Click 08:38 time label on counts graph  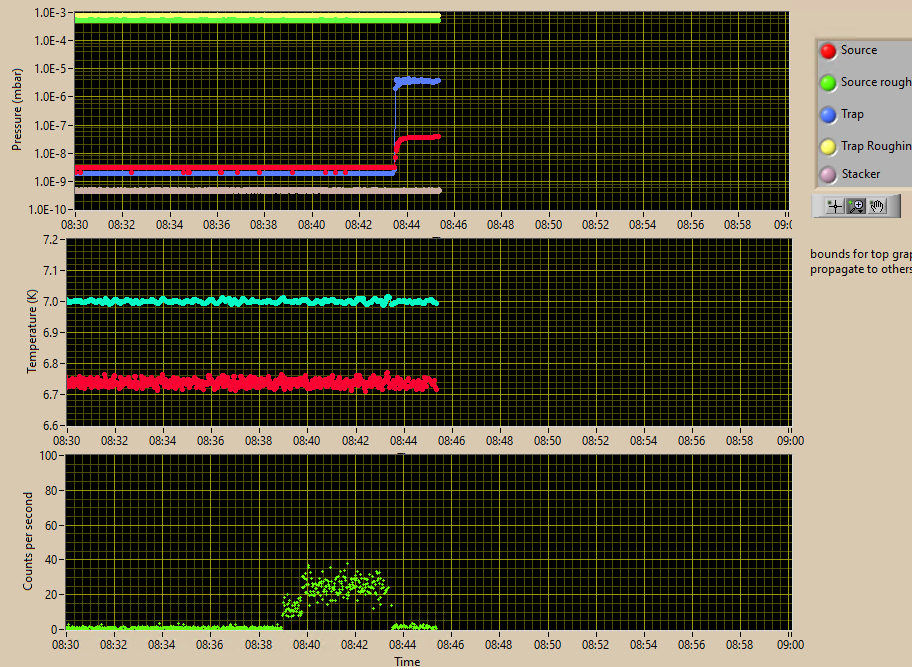258,644
